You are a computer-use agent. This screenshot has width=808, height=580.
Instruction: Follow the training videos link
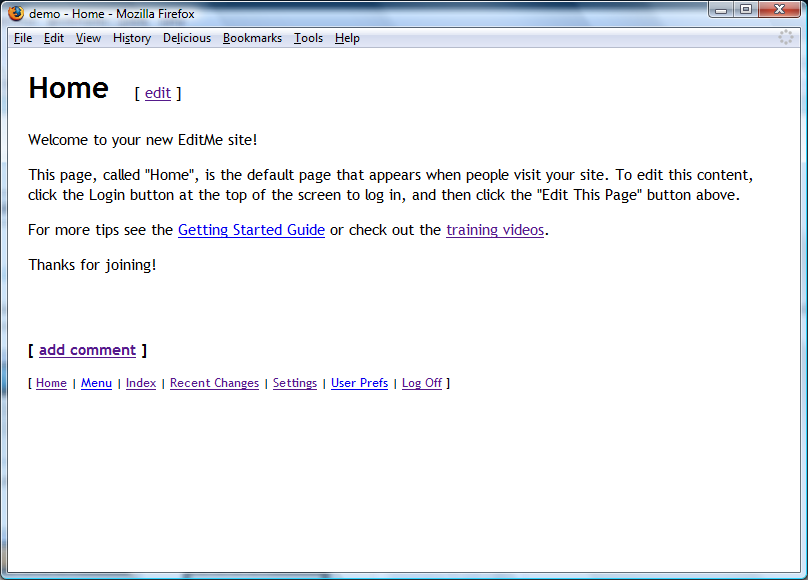(x=495, y=230)
